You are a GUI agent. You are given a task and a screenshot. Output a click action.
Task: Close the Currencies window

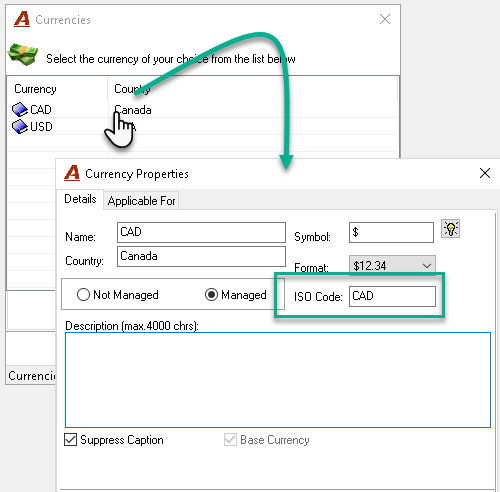[x=385, y=19]
